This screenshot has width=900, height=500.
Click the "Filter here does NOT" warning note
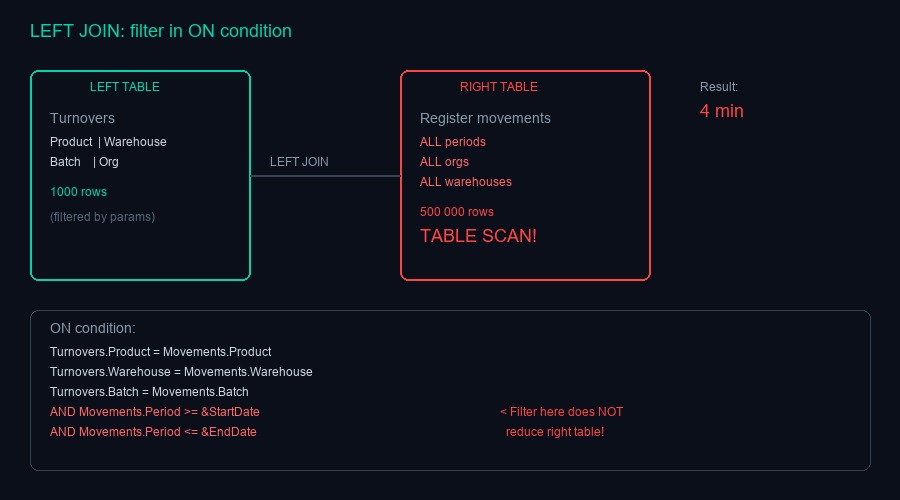(x=561, y=412)
